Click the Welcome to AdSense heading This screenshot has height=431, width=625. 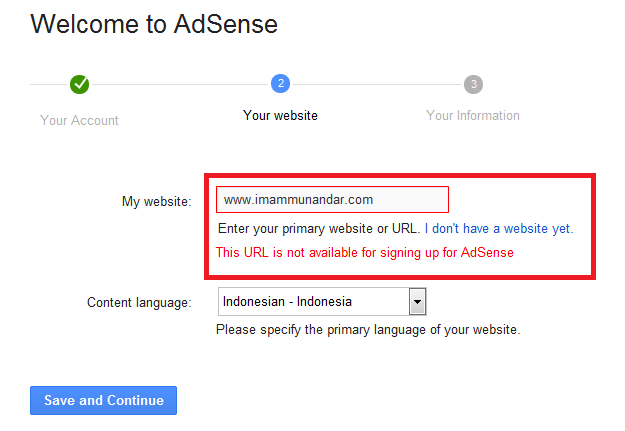[154, 25]
